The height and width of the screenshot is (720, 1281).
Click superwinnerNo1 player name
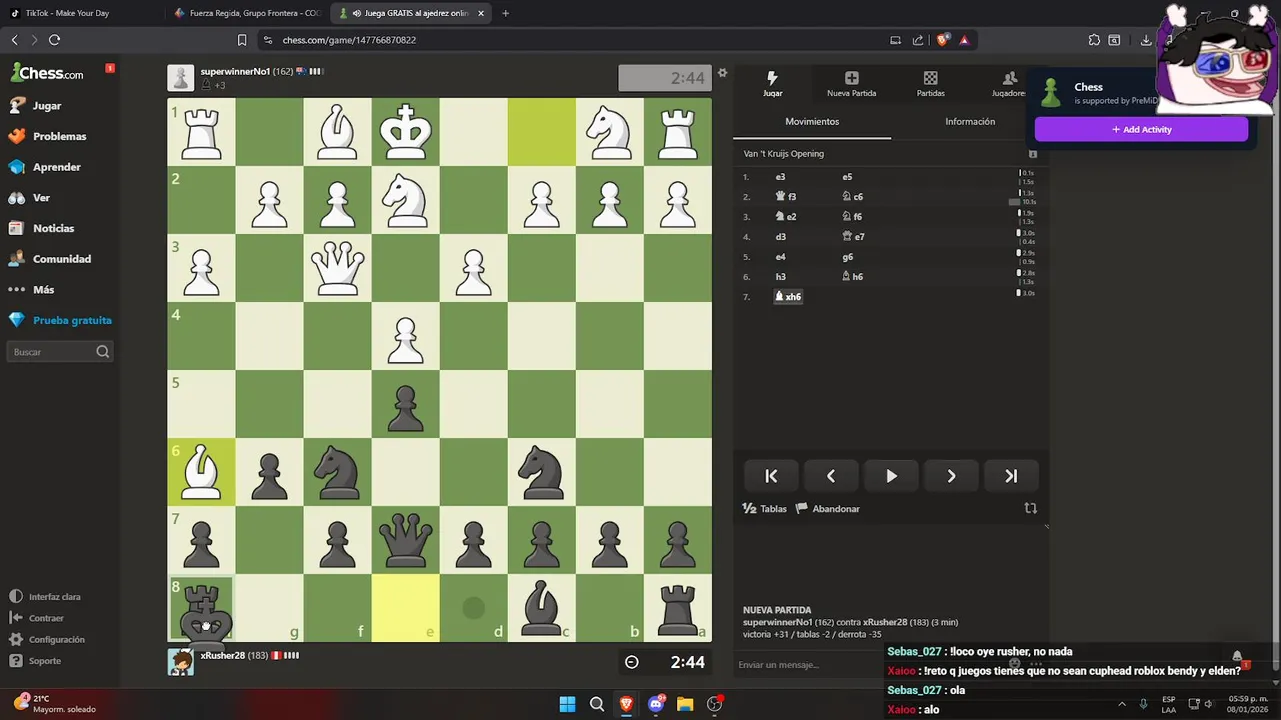pos(235,72)
